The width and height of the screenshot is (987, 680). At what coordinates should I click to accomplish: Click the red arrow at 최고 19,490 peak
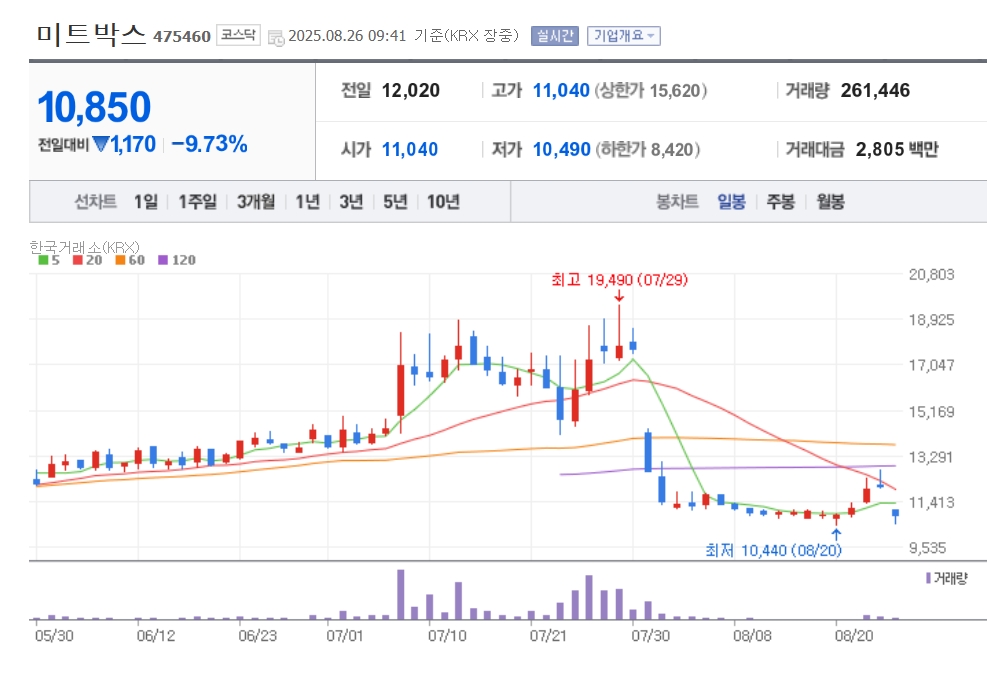click(619, 296)
